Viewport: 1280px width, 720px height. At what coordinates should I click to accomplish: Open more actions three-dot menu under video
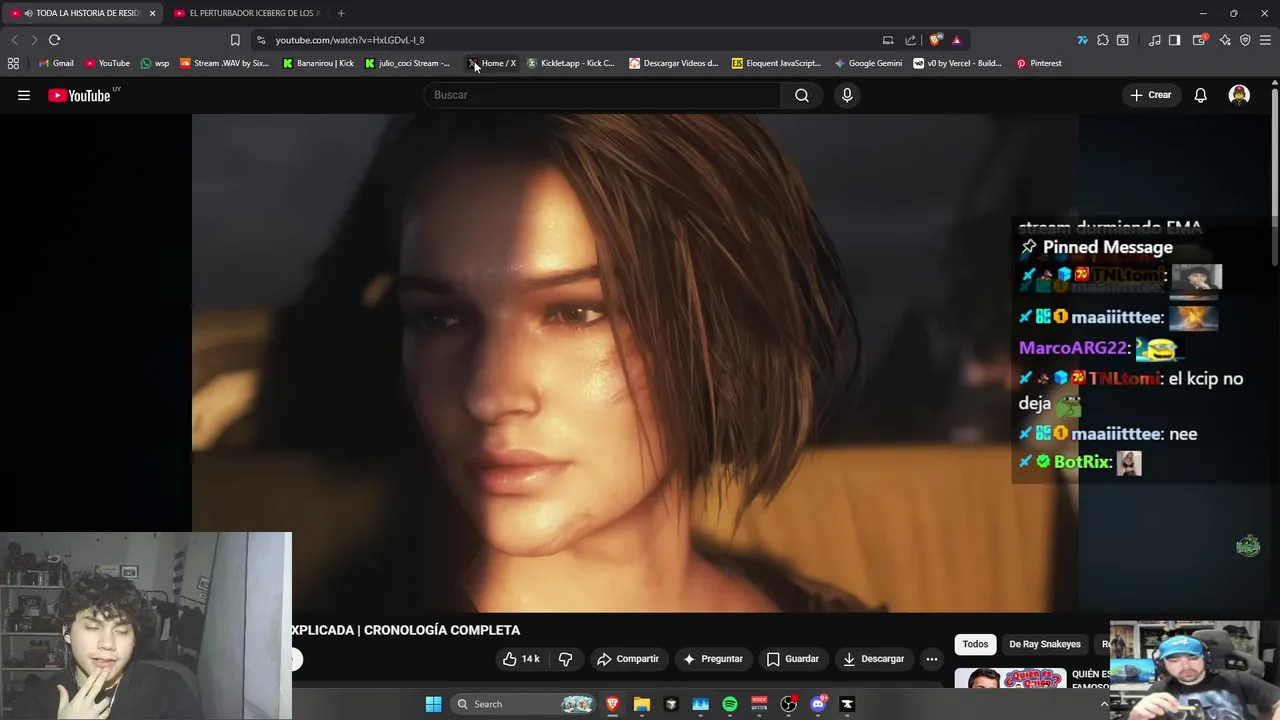tap(931, 659)
